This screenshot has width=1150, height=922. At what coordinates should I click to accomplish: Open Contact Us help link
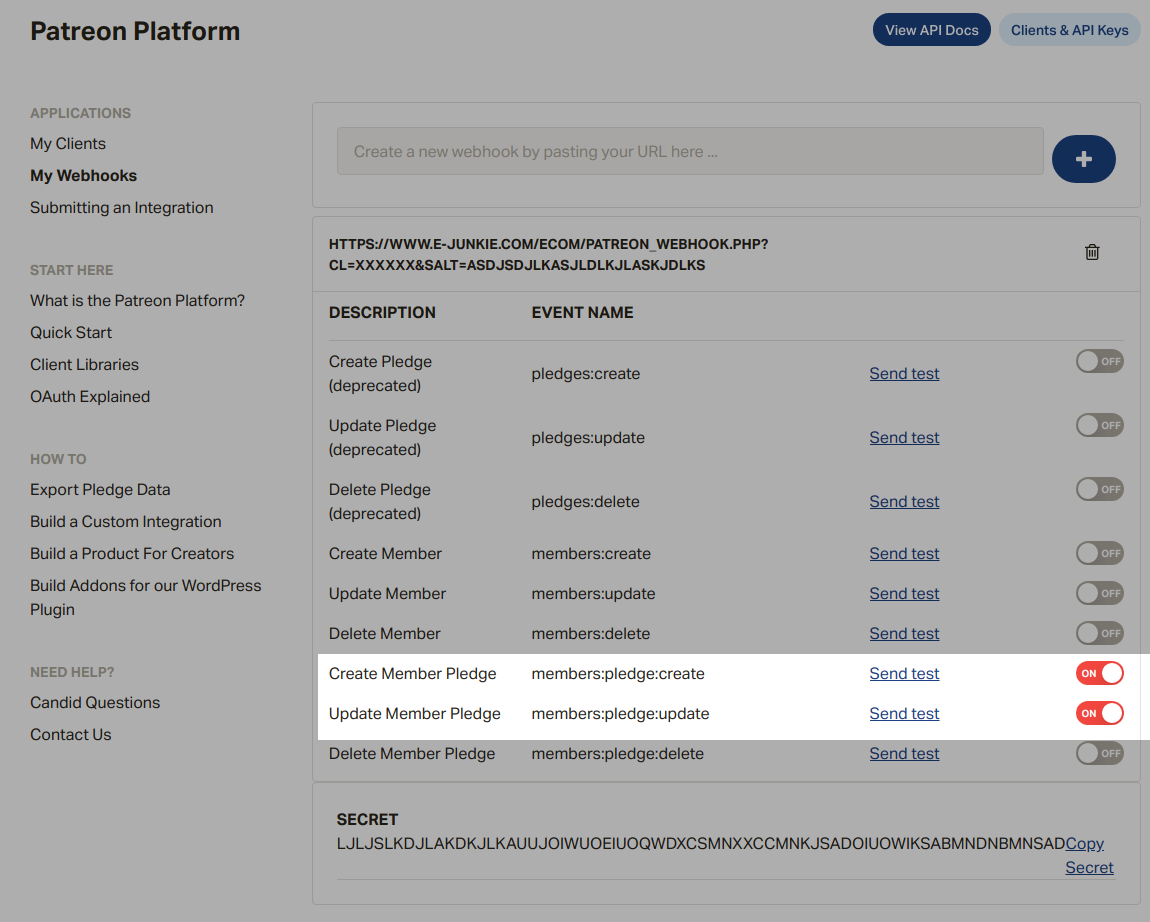71,735
